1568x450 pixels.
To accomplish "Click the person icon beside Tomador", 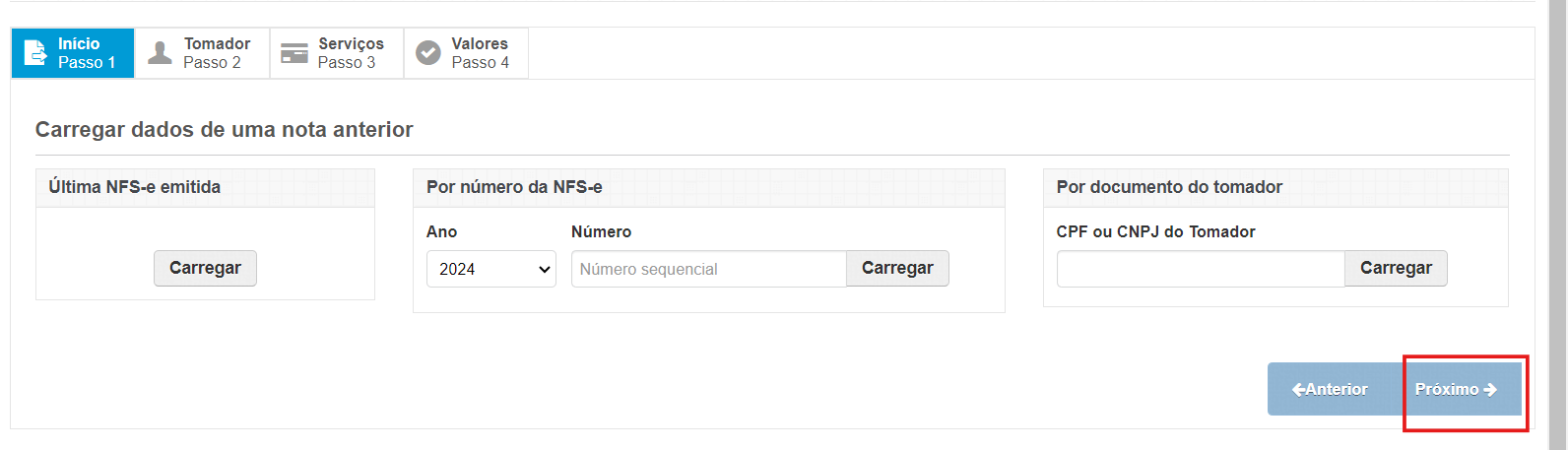I will pyautogui.click(x=160, y=53).
